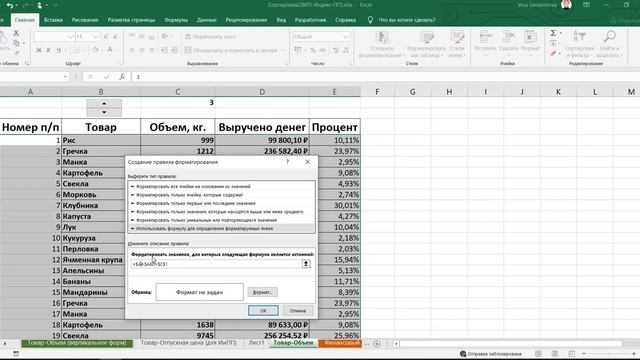The image size is (640, 360).
Task: Open Sort and Filter (Сортировка и фильтр)
Action: (x=579, y=44)
